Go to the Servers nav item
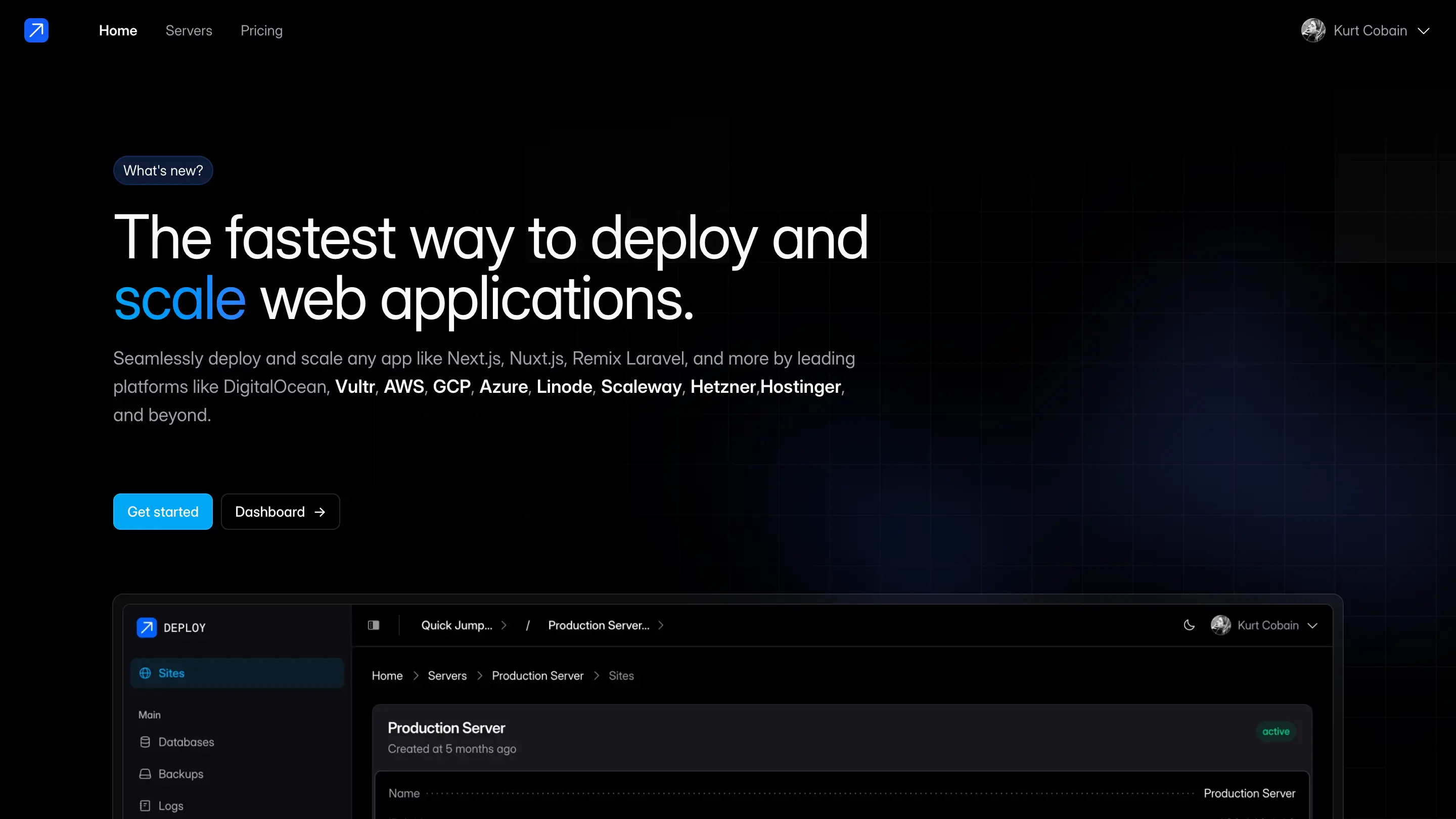The height and width of the screenshot is (819, 1456). click(189, 30)
